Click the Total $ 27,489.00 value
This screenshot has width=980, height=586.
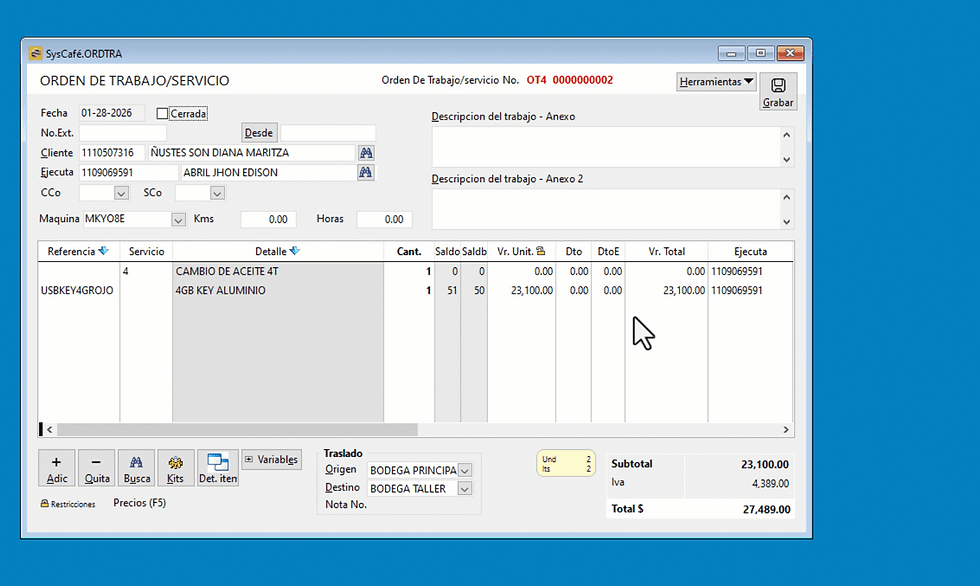click(766, 509)
